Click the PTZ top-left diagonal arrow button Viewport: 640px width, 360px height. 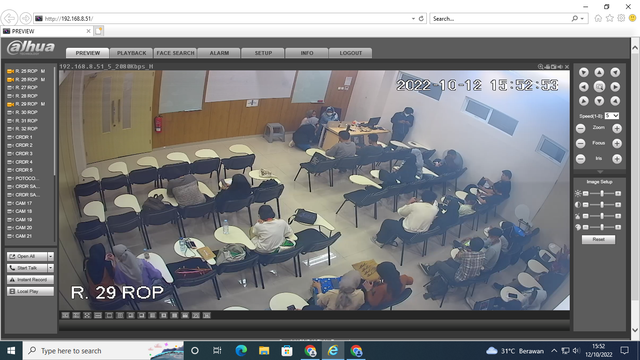pyautogui.click(x=583, y=72)
